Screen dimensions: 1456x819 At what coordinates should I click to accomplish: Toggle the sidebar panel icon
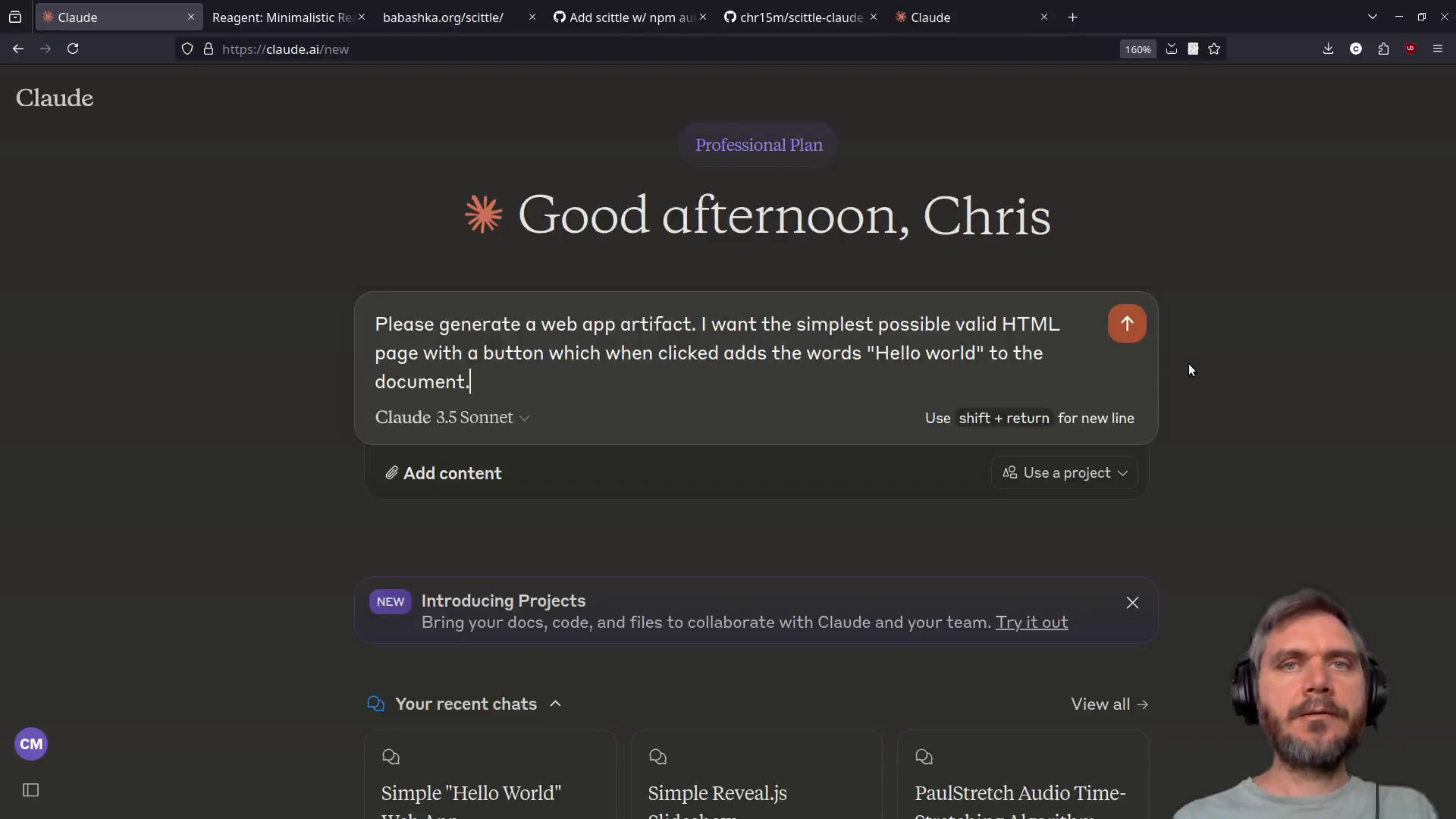pos(31,790)
